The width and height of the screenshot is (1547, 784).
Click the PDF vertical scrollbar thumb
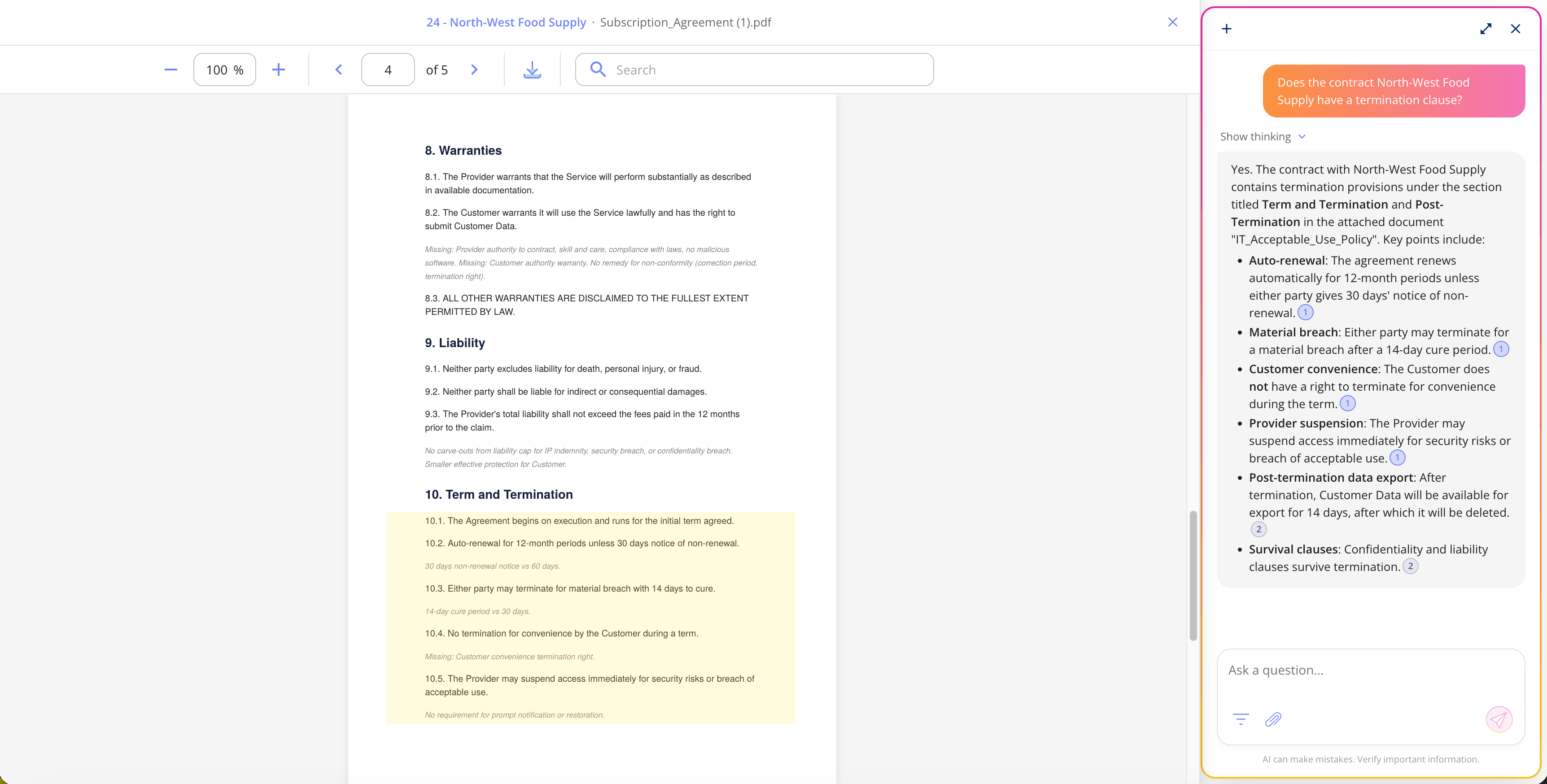(x=1193, y=576)
